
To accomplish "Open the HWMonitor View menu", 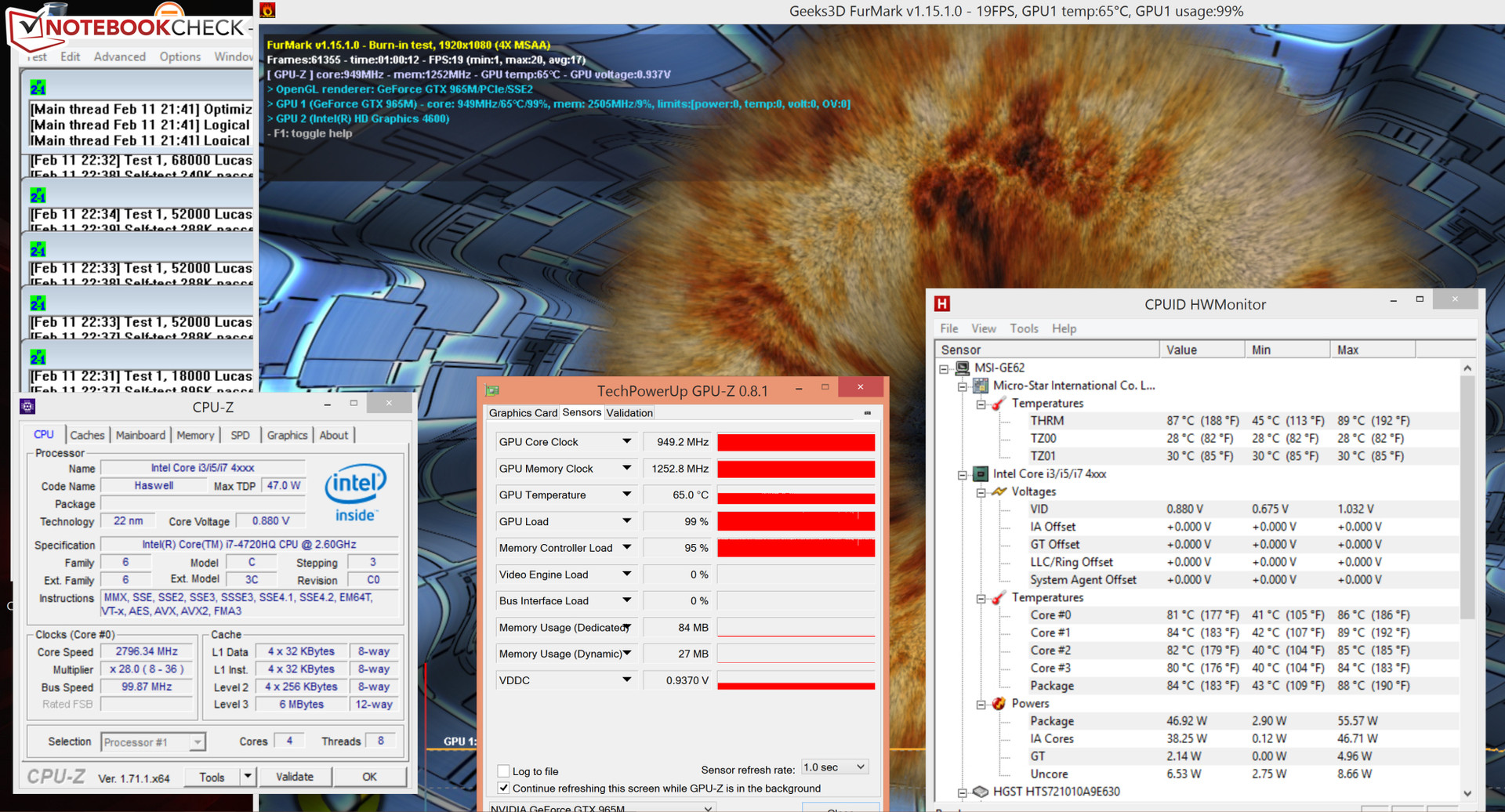I will (984, 328).
